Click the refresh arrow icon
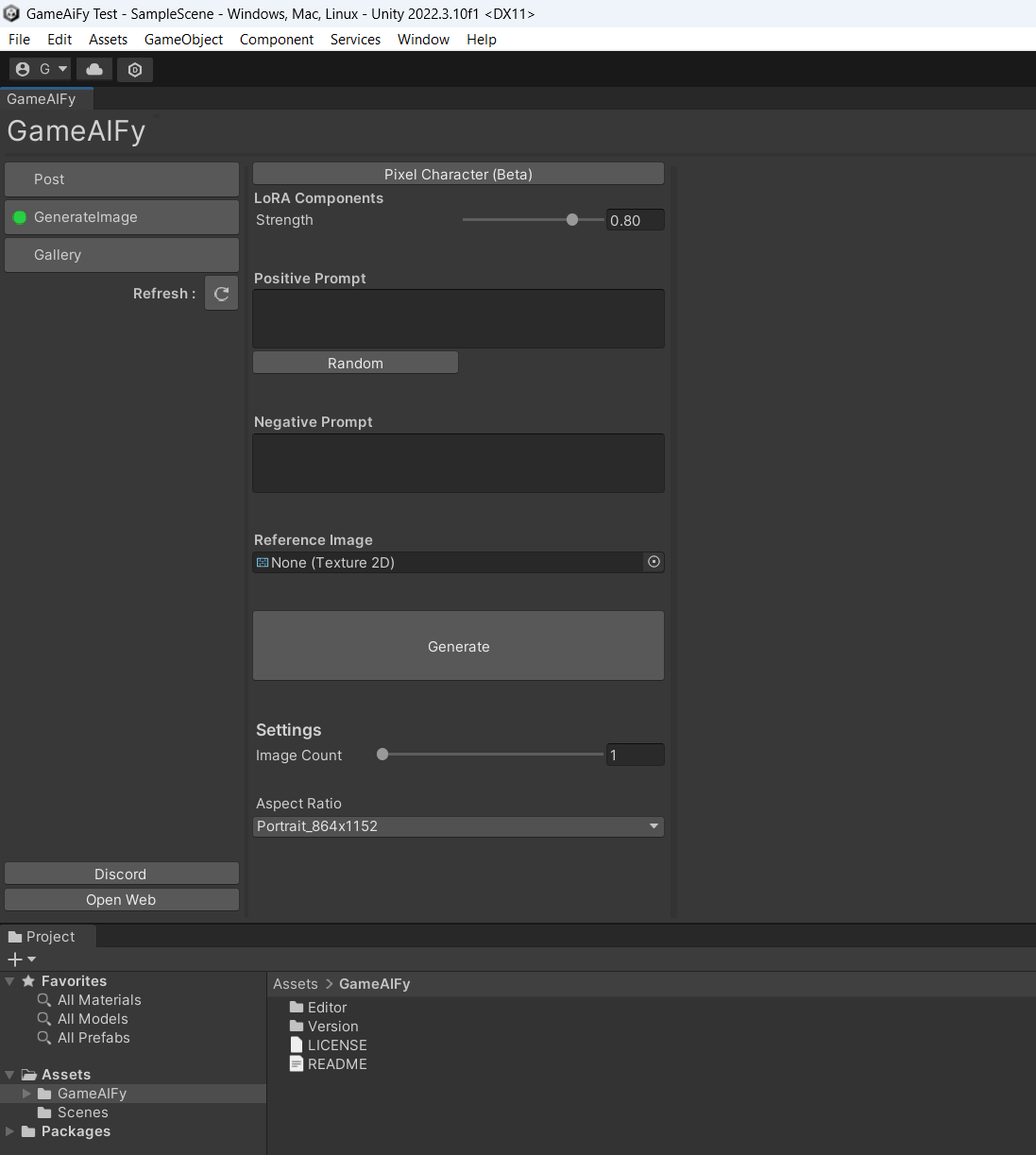Image resolution: width=1036 pixels, height=1155 pixels. (x=222, y=294)
